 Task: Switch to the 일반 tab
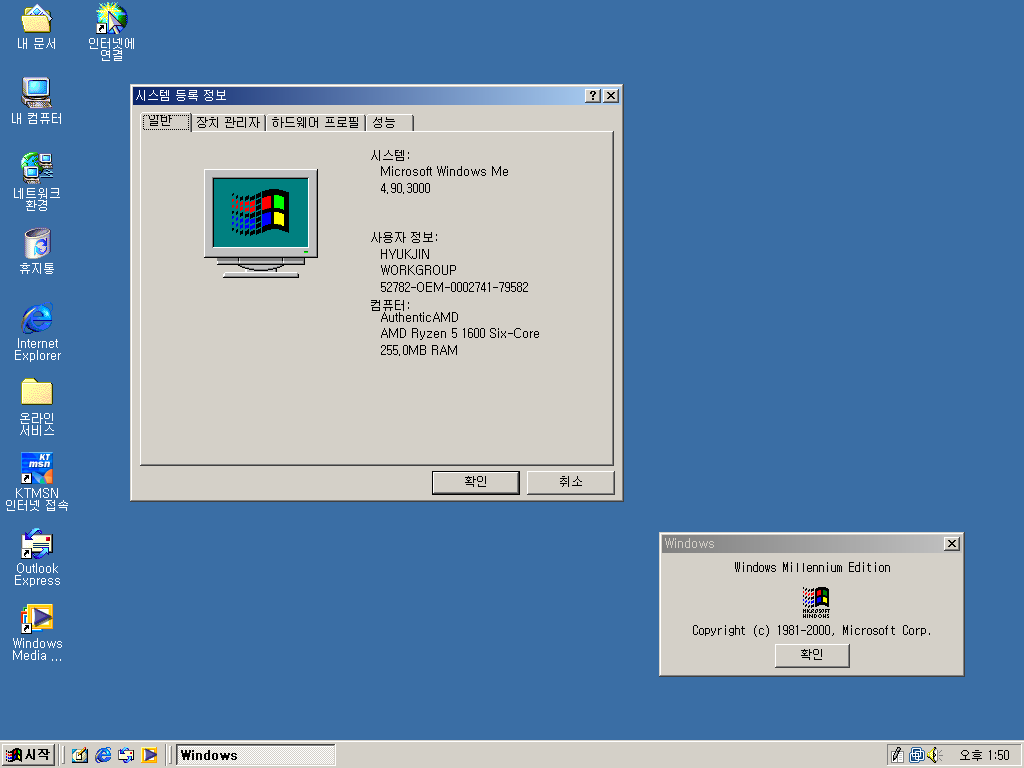point(166,121)
